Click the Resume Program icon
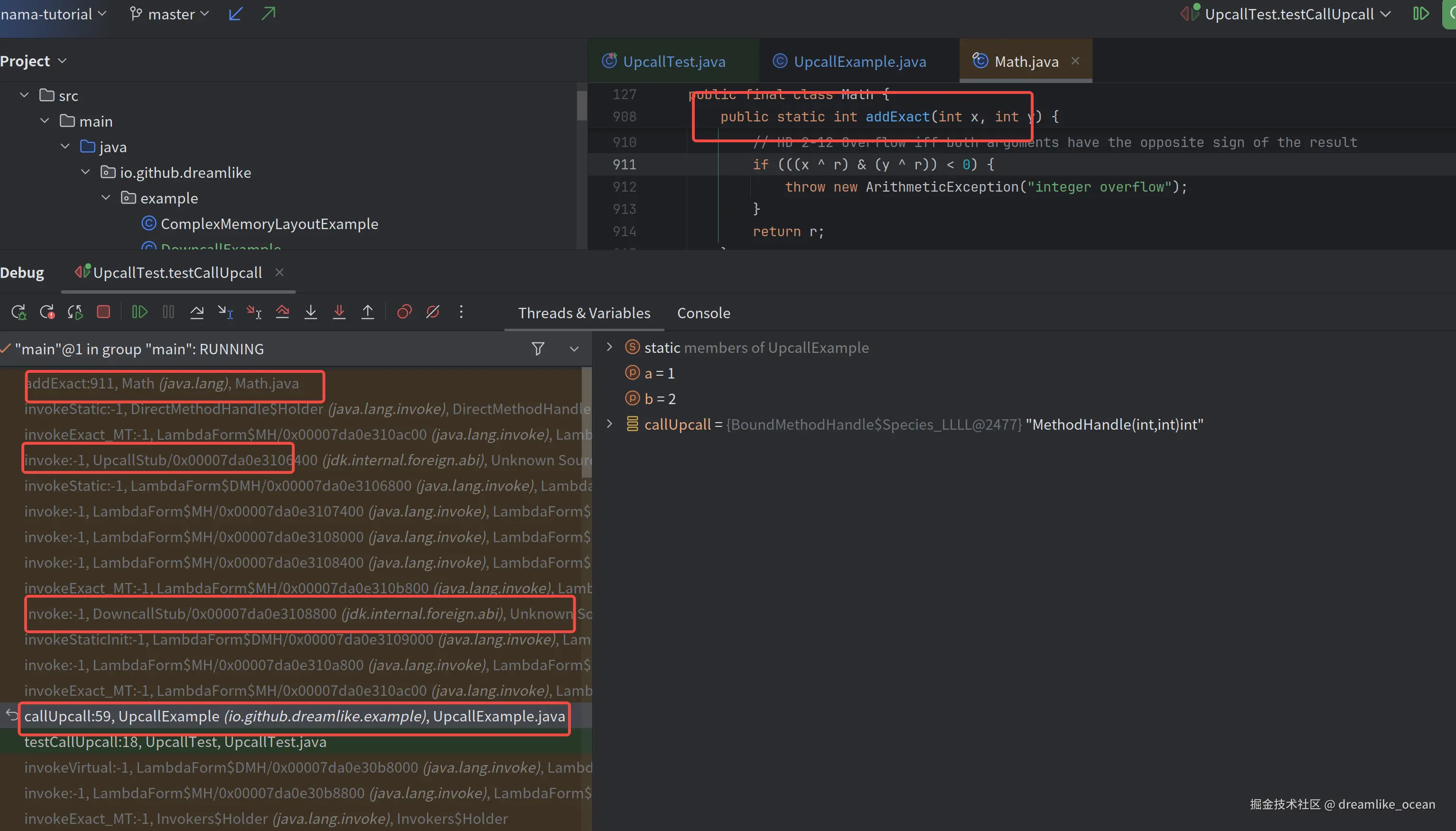The image size is (1456, 831). pos(140,312)
